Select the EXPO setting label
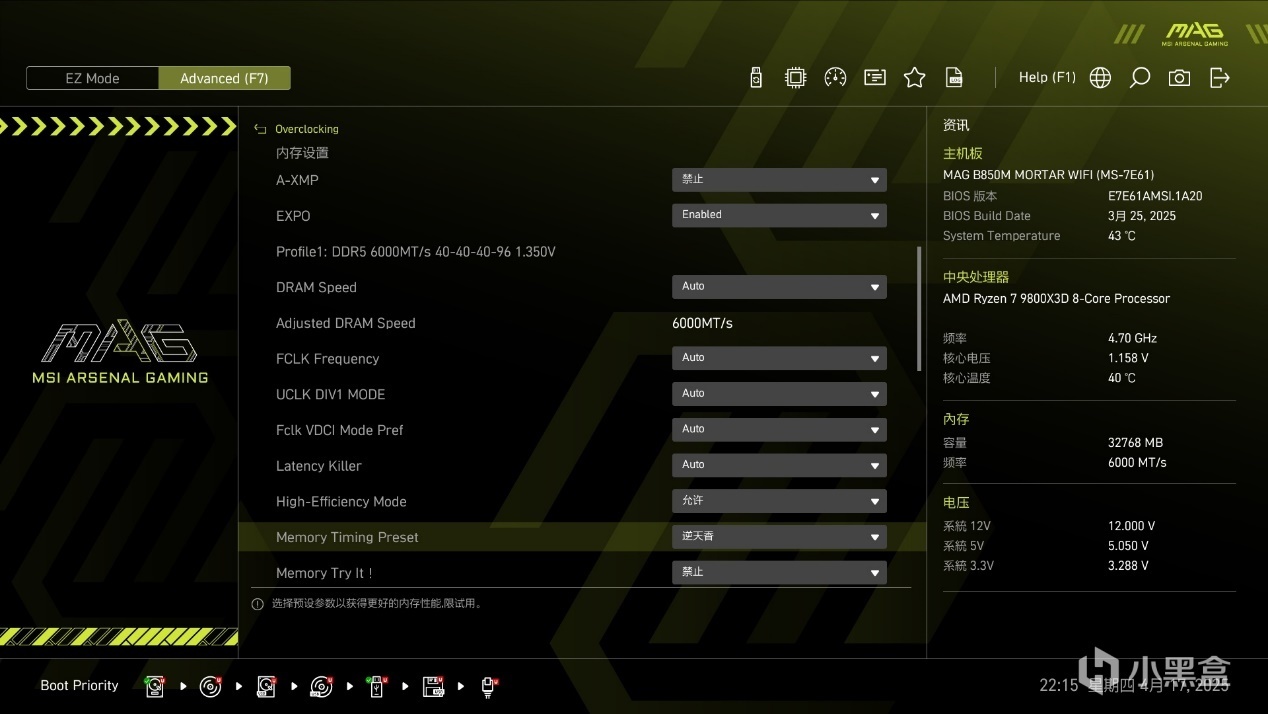 (293, 216)
